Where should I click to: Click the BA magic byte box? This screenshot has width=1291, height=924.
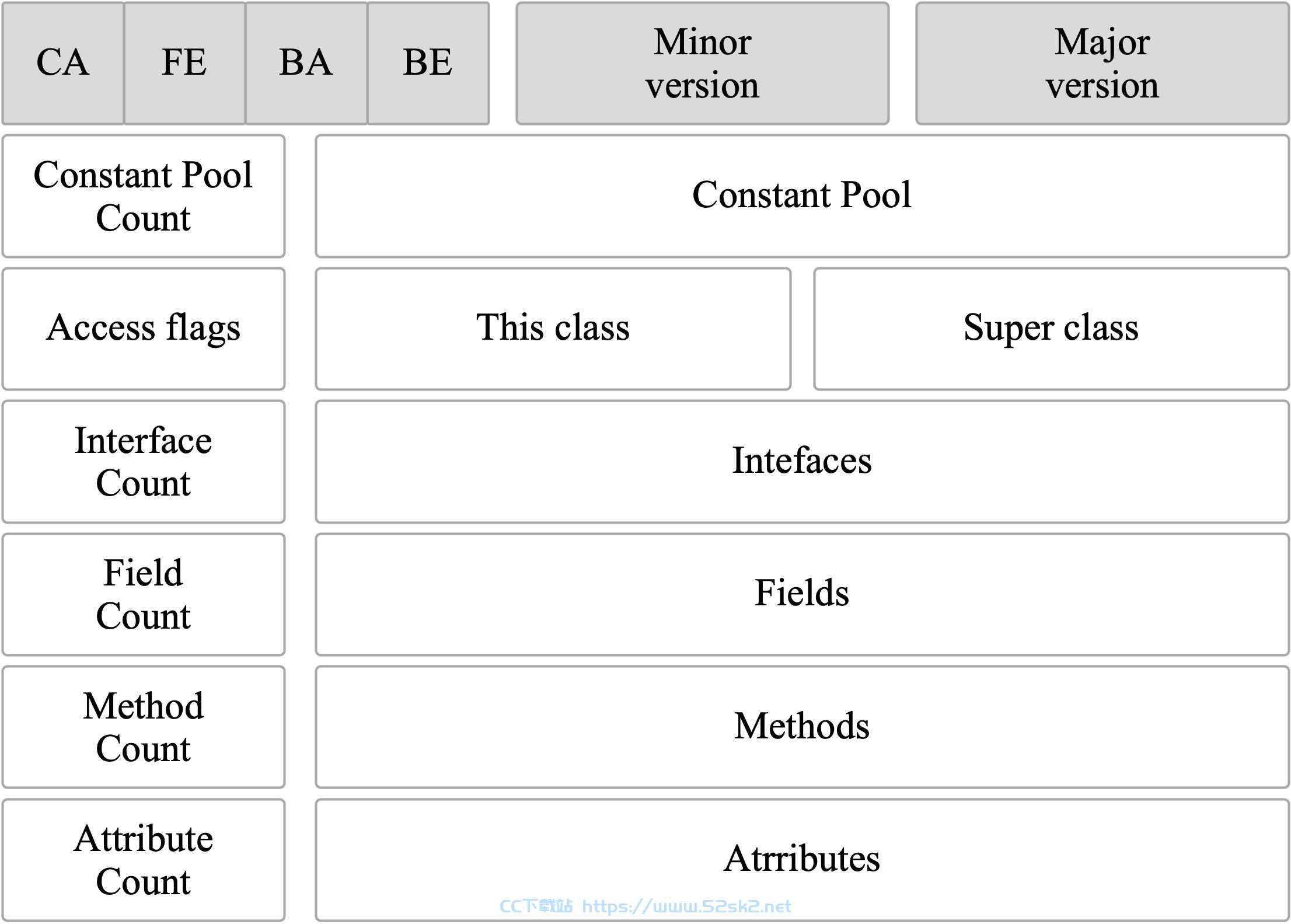coord(306,63)
